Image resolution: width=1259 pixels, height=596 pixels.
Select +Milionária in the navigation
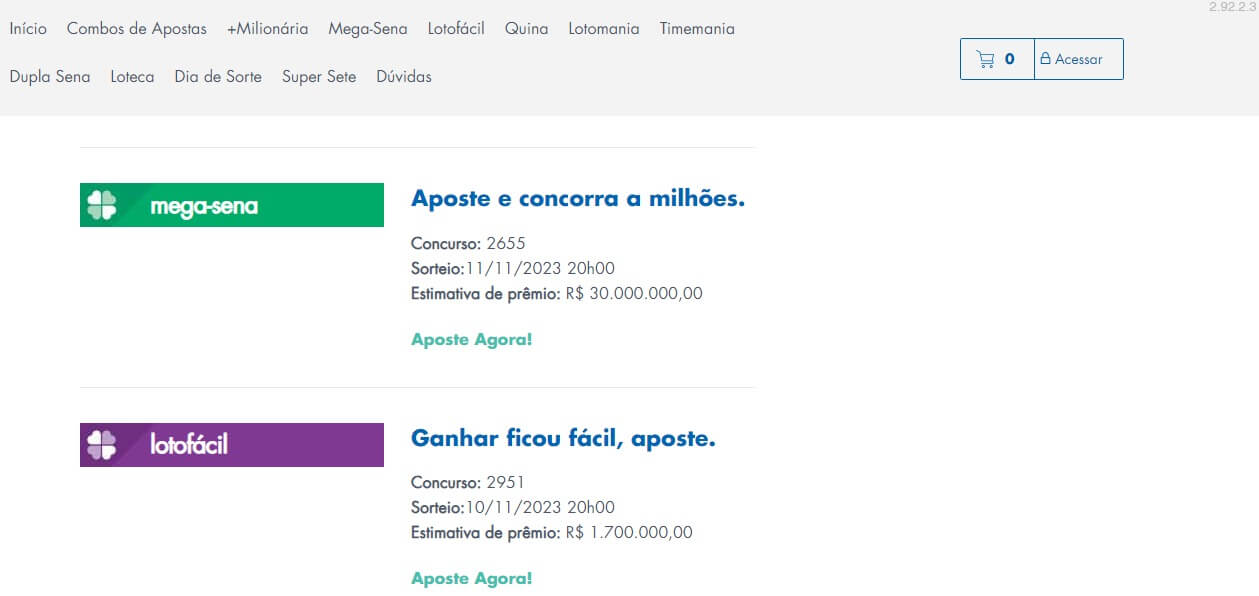[x=267, y=29]
